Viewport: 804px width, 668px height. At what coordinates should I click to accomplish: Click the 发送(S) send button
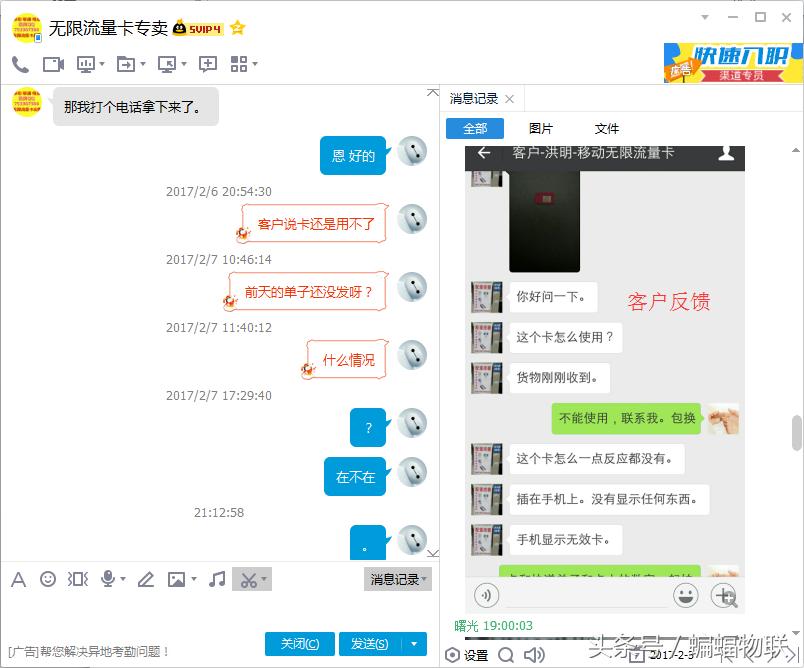370,644
